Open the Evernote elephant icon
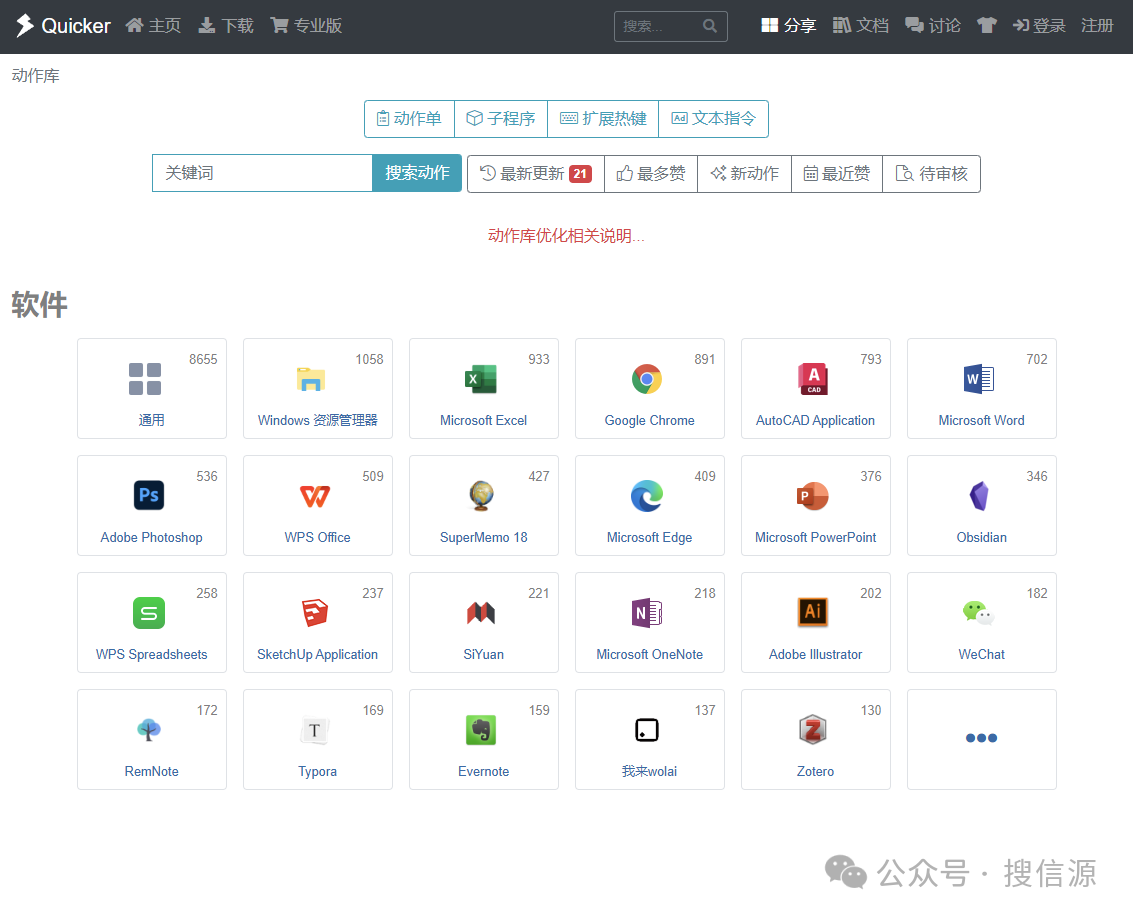 481,730
